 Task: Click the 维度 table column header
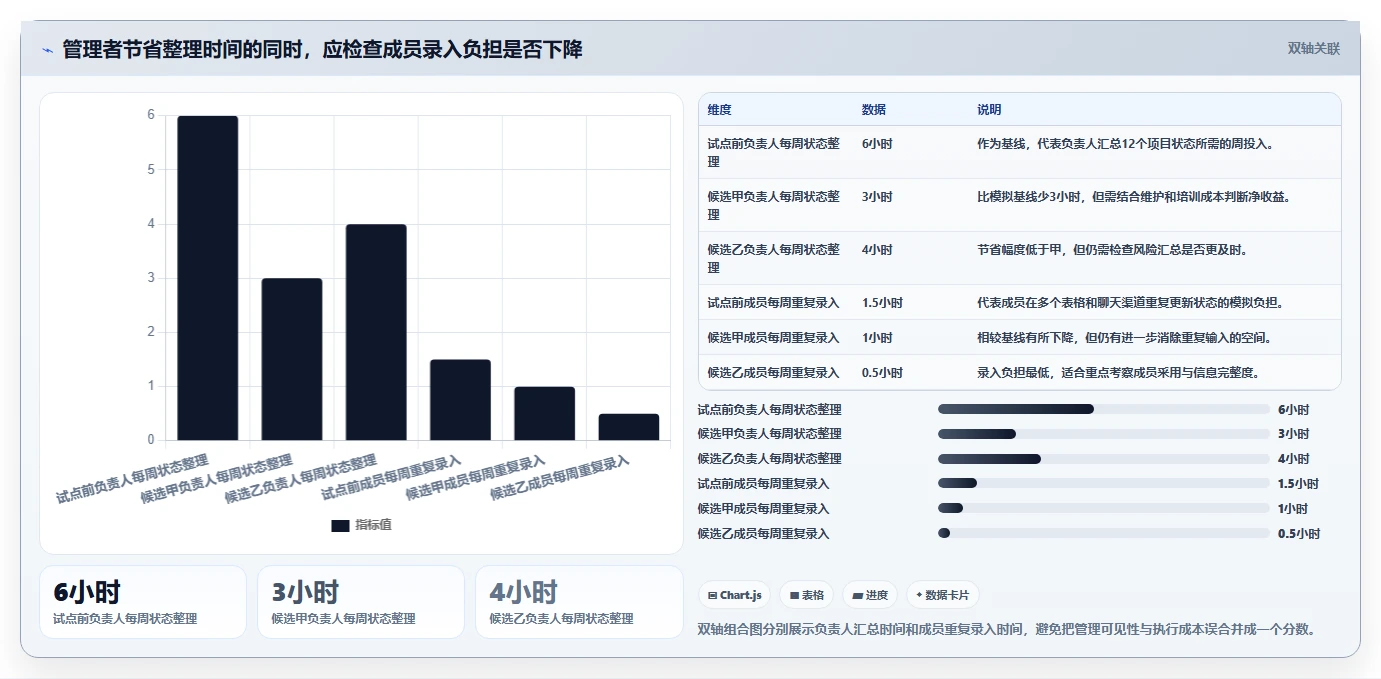[720, 110]
